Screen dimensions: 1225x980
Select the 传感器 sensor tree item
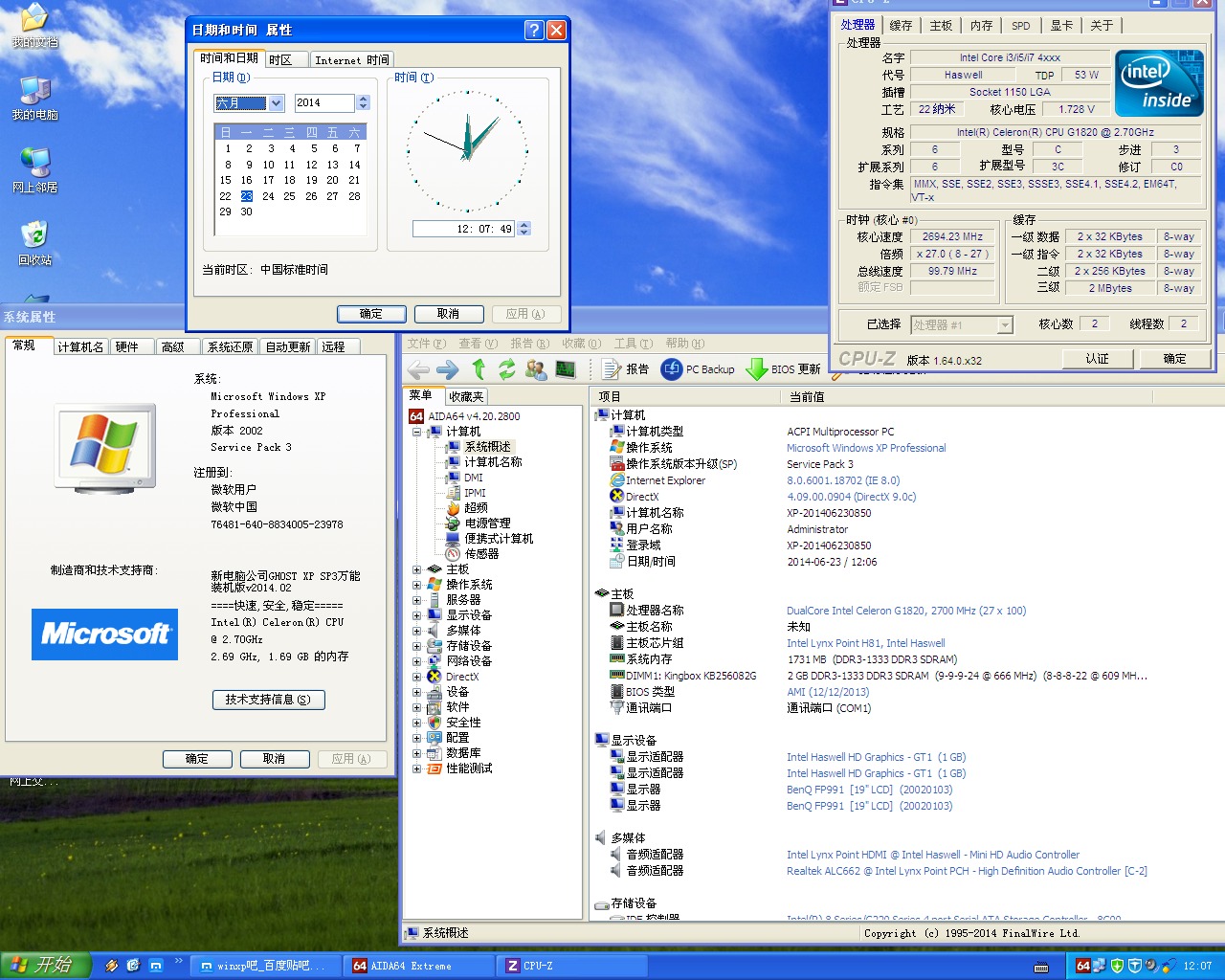click(x=481, y=554)
